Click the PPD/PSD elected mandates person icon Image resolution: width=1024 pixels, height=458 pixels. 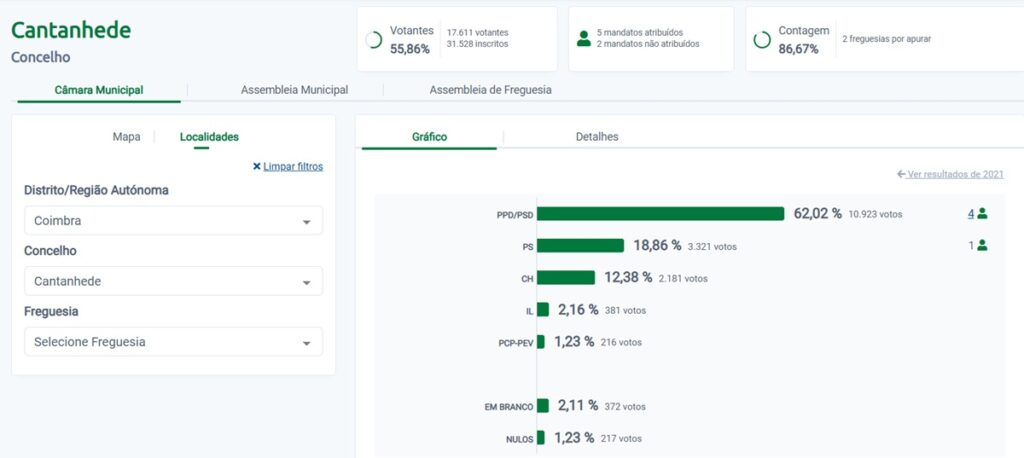click(x=982, y=214)
